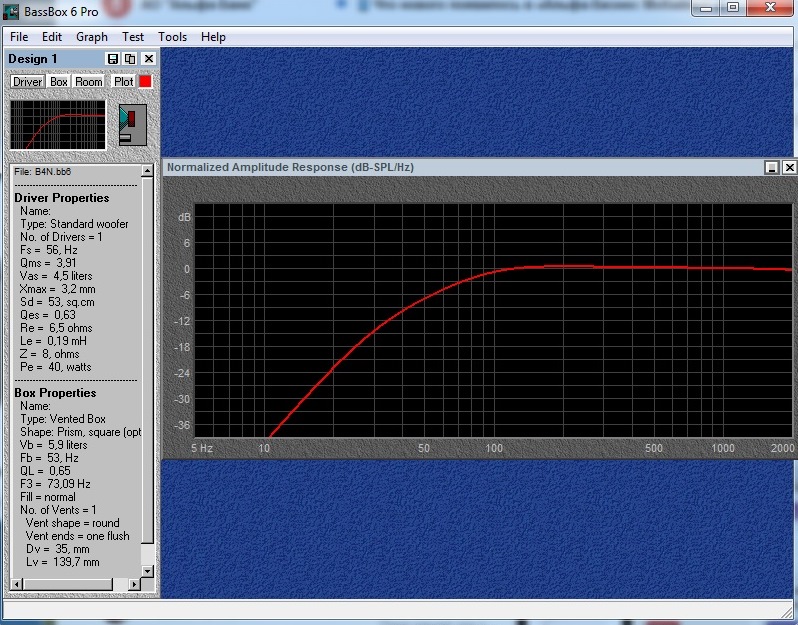Click the 'Fs = 56, Hz' value

pyautogui.click(x=49, y=250)
